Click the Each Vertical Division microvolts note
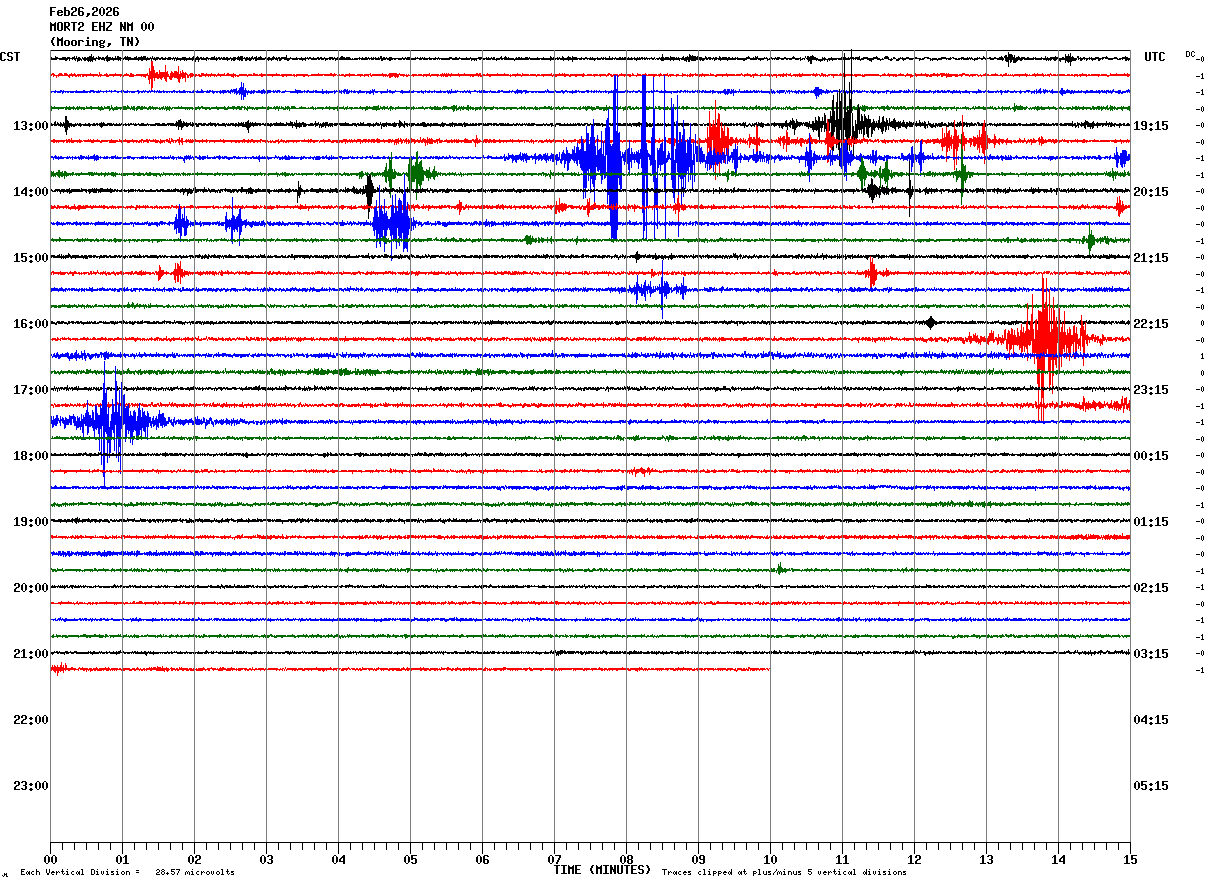This screenshot has height=886, width=1210. (127, 873)
